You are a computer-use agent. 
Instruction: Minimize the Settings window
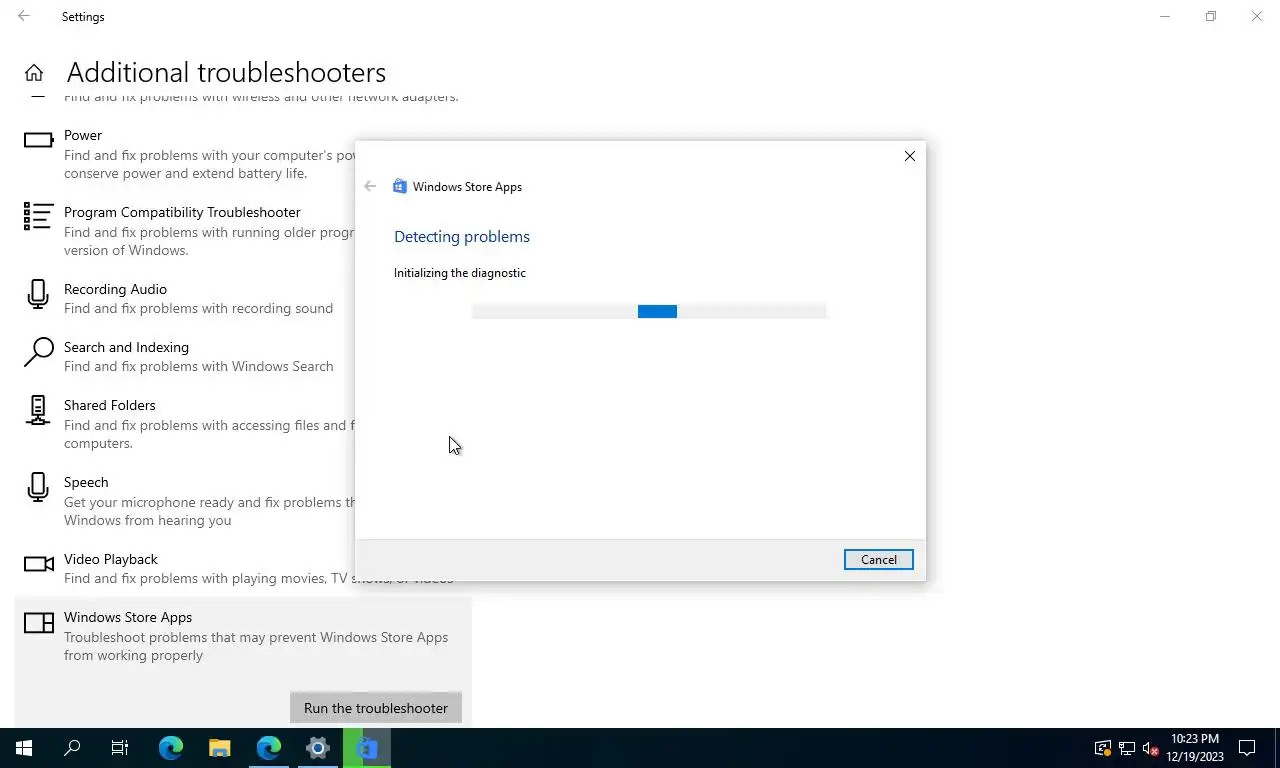pos(1165,16)
